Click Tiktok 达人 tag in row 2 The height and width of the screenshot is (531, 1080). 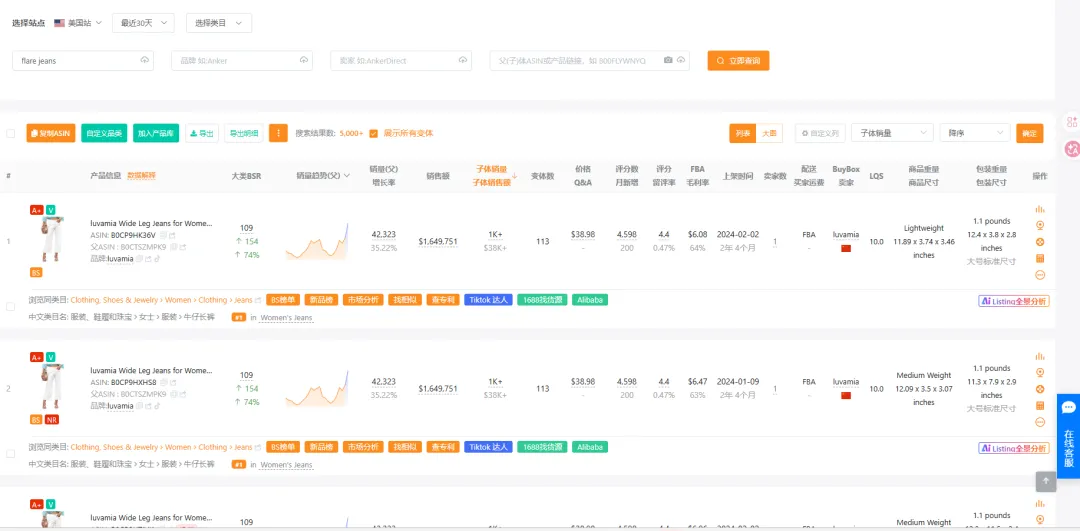[488, 448]
